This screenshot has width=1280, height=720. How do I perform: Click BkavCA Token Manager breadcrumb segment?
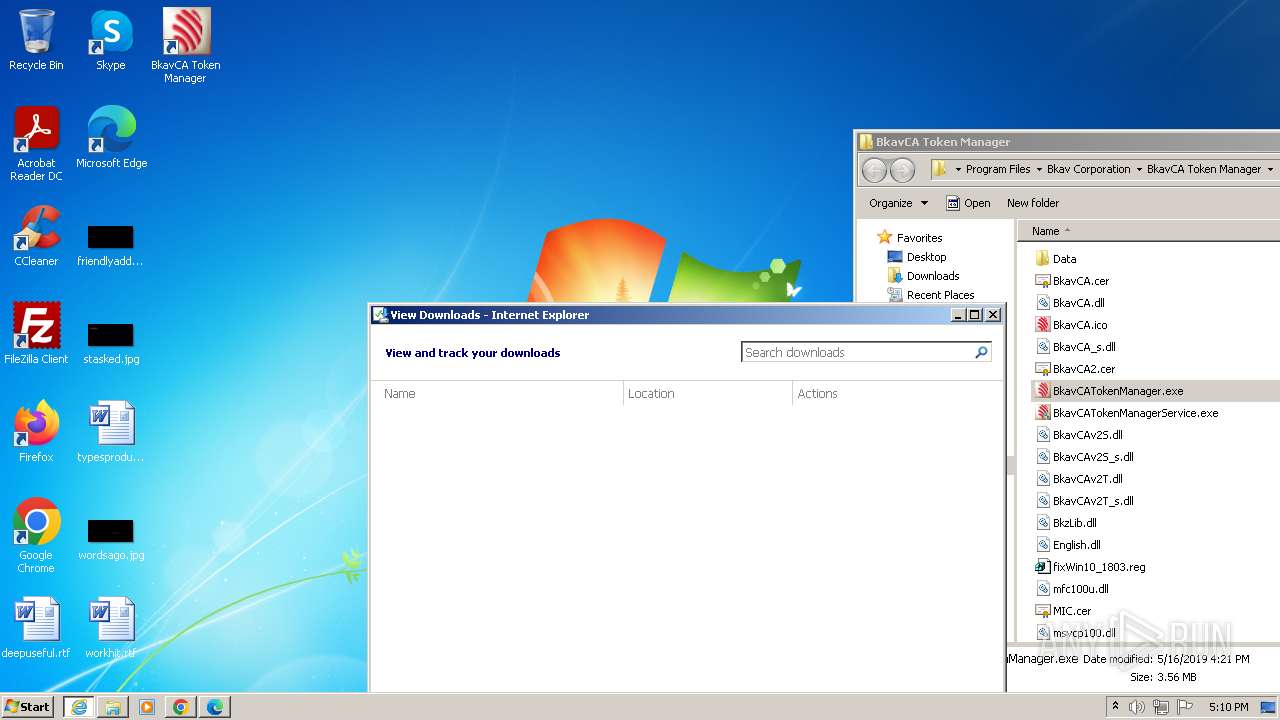tap(1203, 169)
